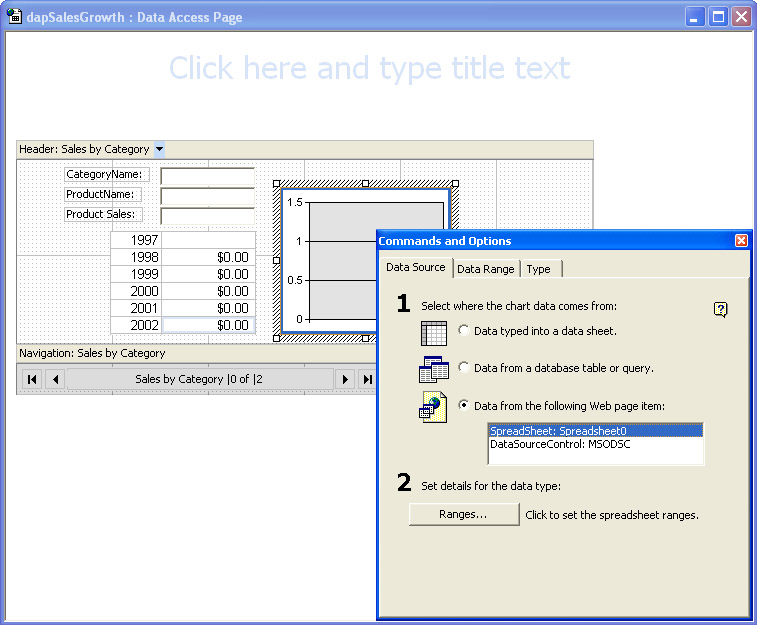757x625 pixels.
Task: Click the help question mark icon
Action: 720,310
